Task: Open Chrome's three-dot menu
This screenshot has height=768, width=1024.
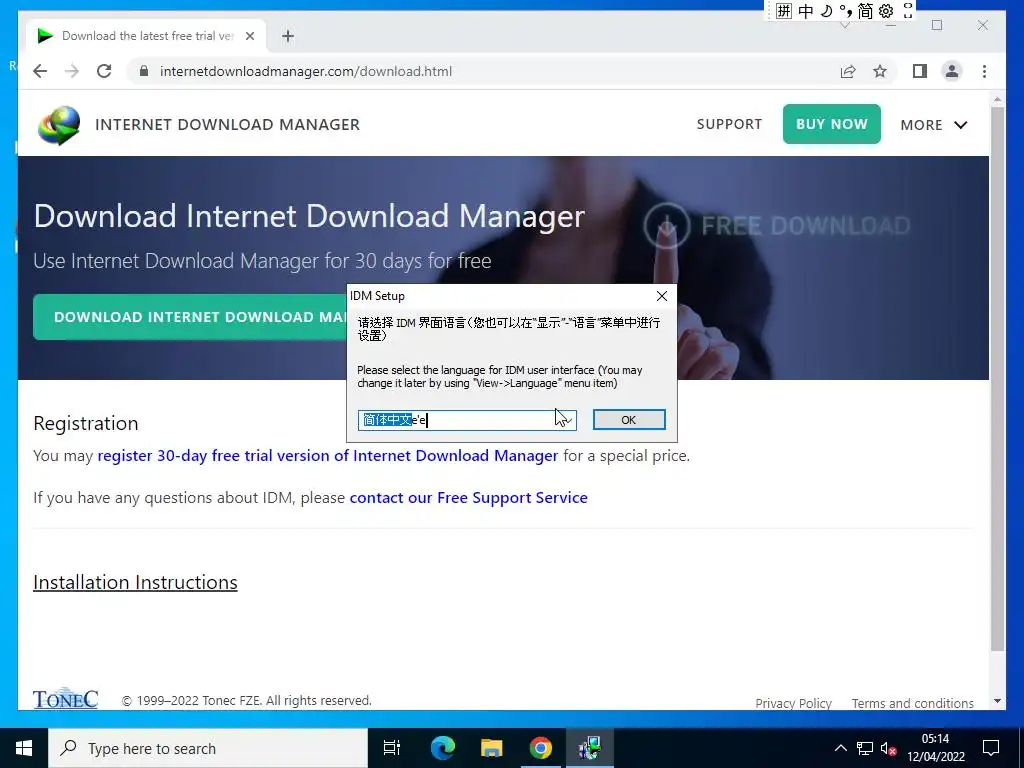Action: (x=984, y=71)
